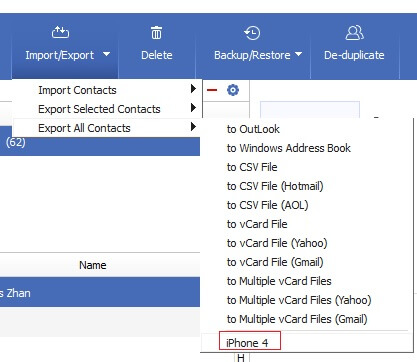This screenshot has width=417, height=362.
Task: Expand the Backup/Restore dropdown arrow
Action: 298,54
